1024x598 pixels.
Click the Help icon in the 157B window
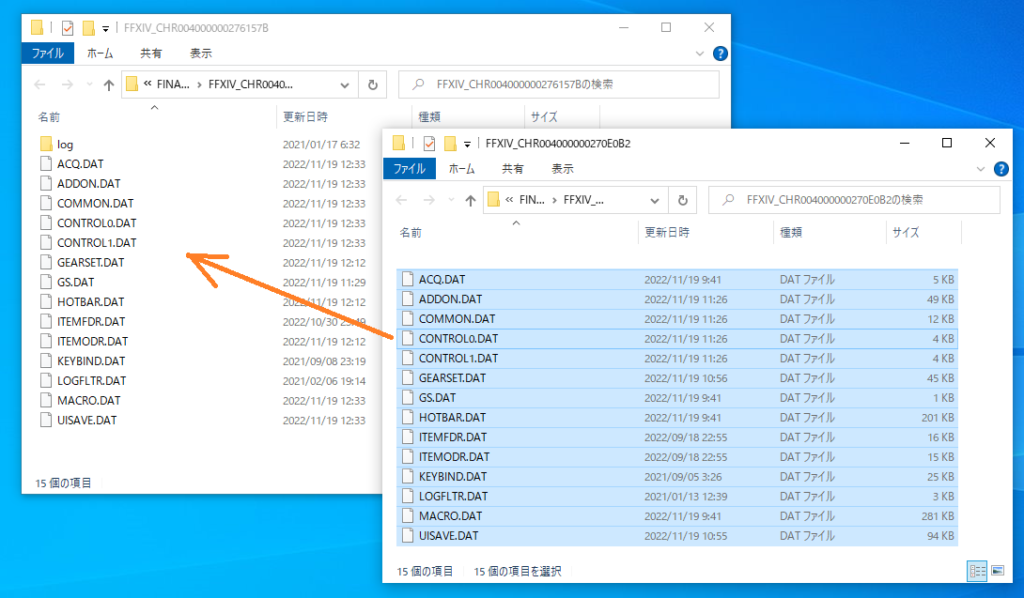click(720, 54)
